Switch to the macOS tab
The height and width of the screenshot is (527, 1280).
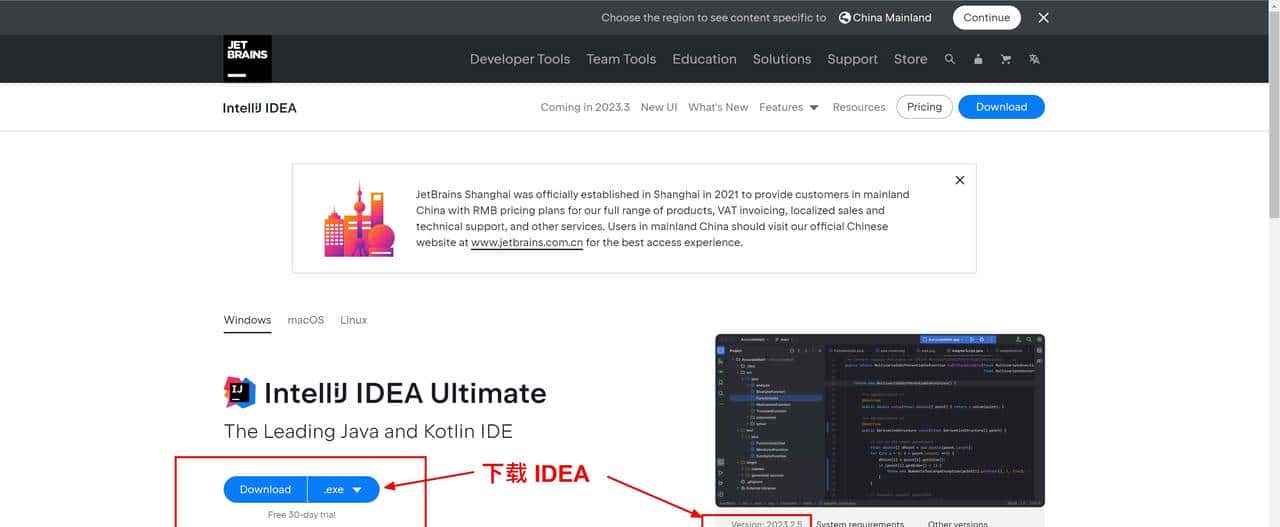coord(306,320)
